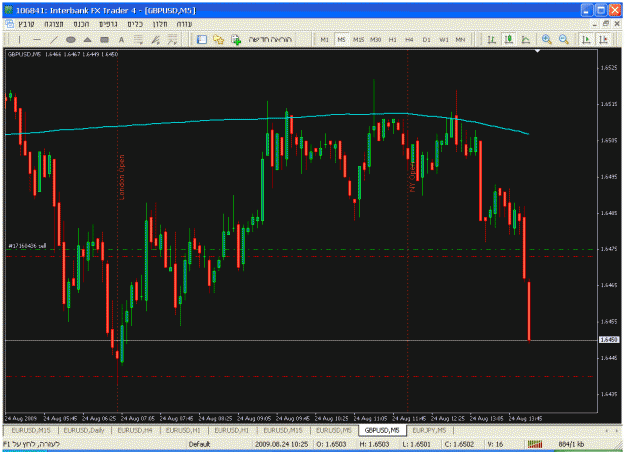Open the File menu (קובץ)
The height and width of the screenshot is (452, 625).
pyautogui.click(x=26, y=24)
